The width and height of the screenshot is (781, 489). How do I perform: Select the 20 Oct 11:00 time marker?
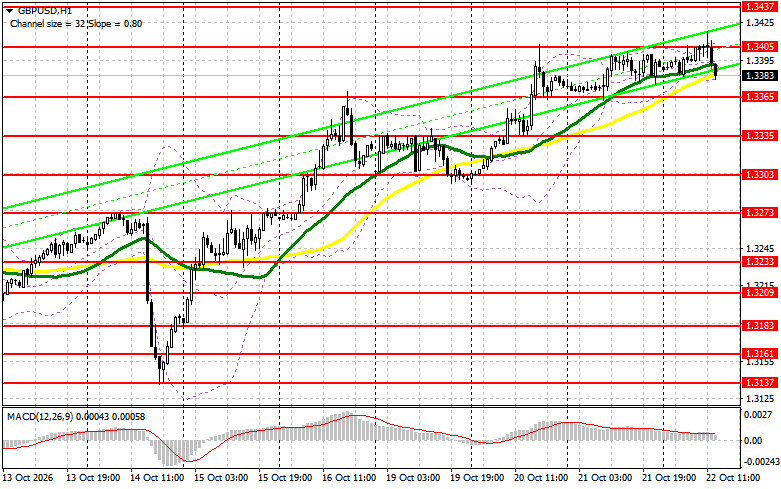[x=541, y=478]
